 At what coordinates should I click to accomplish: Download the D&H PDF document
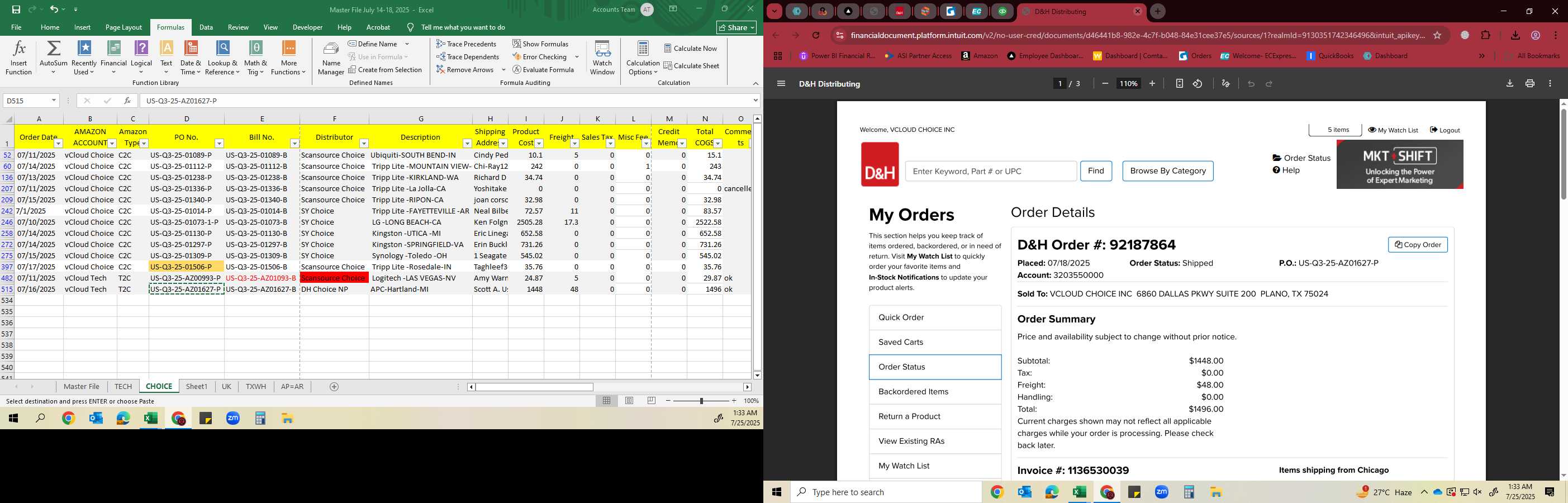tap(1509, 83)
